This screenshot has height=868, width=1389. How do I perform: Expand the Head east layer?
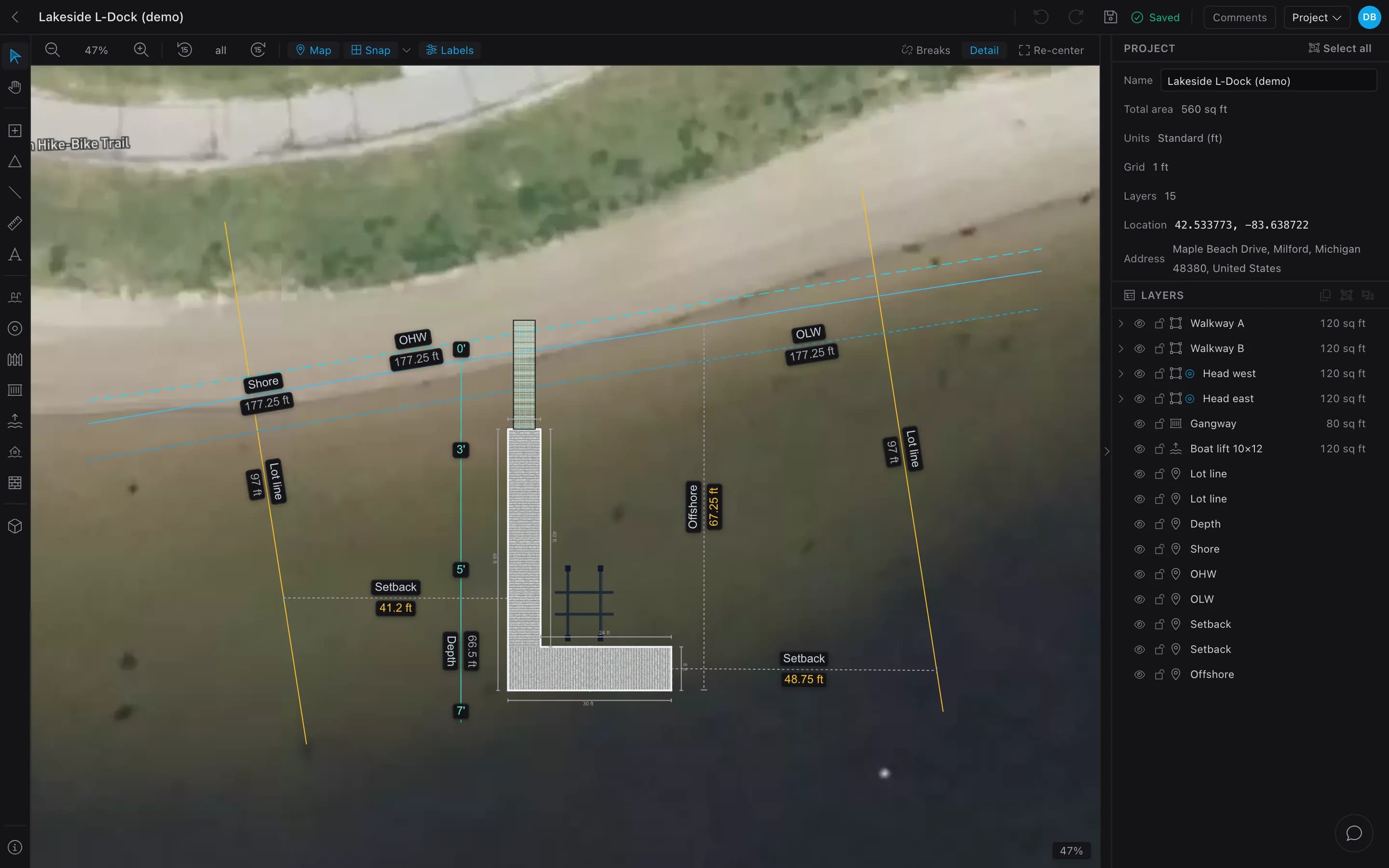(1120, 399)
